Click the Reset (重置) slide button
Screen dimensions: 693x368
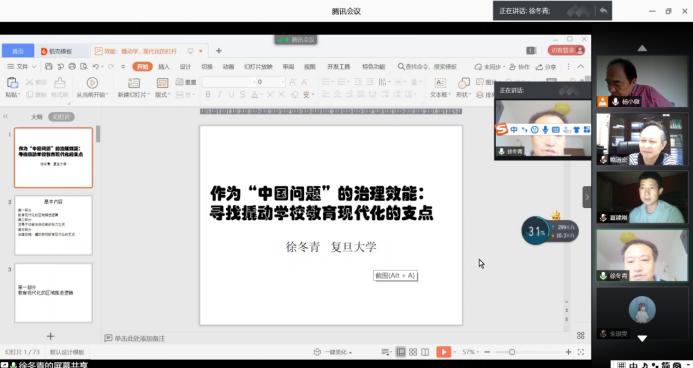click(x=186, y=82)
